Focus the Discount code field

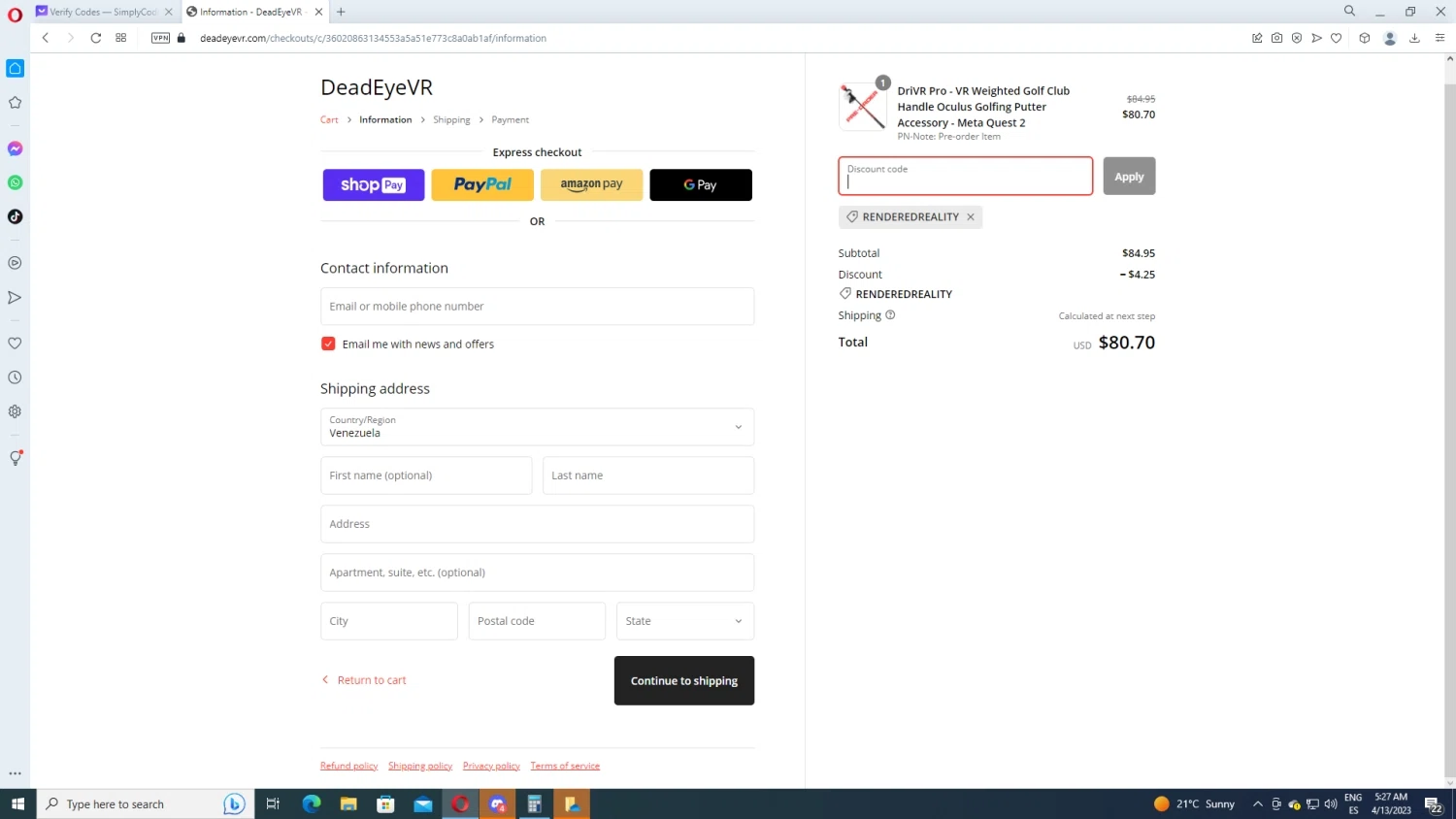tap(966, 177)
